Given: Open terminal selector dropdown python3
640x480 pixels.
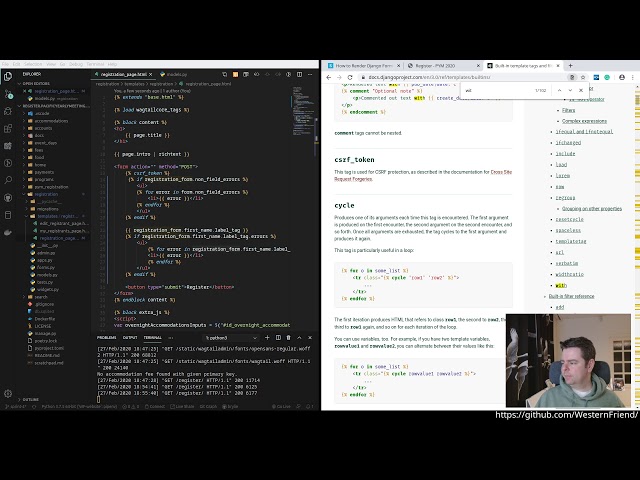Looking at the screenshot, I should (231, 338).
